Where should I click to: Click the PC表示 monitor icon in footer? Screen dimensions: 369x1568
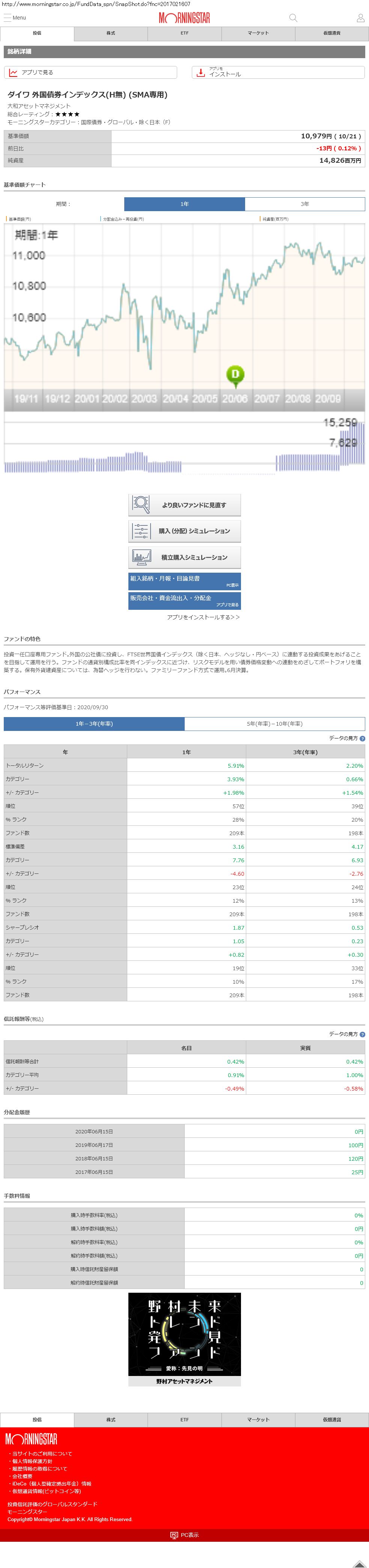174,1535
